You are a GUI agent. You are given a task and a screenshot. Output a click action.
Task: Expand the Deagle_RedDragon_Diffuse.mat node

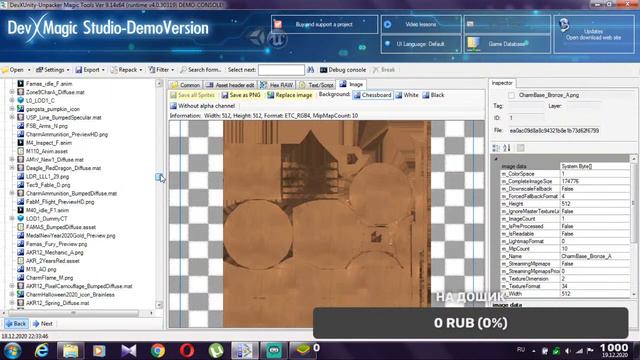click(12, 168)
